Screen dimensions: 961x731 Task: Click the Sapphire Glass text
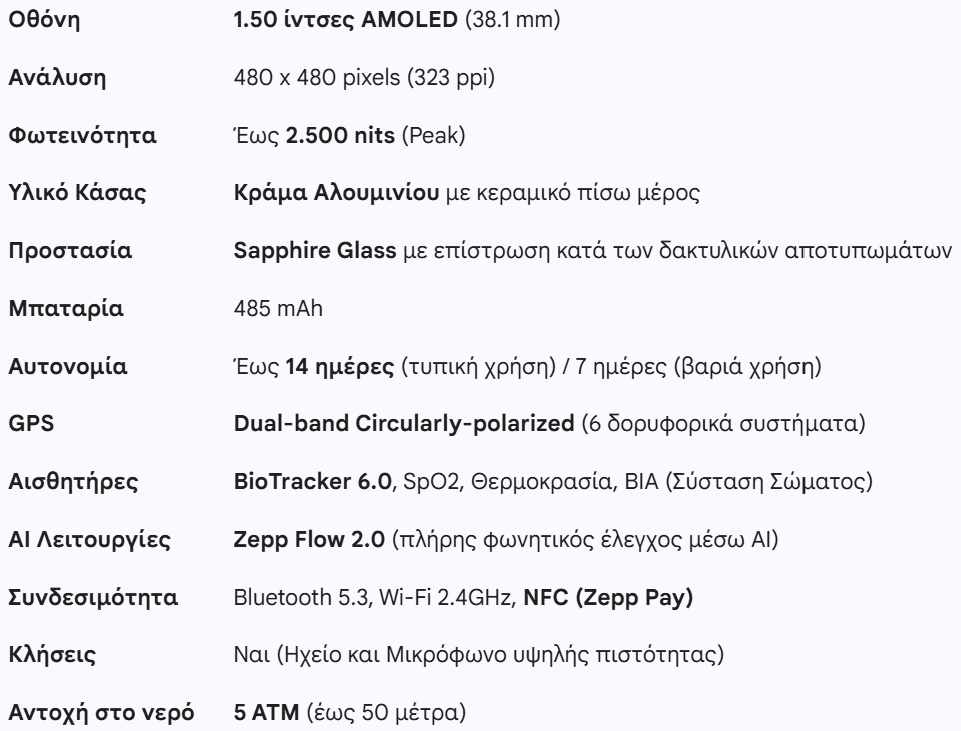[315, 251]
